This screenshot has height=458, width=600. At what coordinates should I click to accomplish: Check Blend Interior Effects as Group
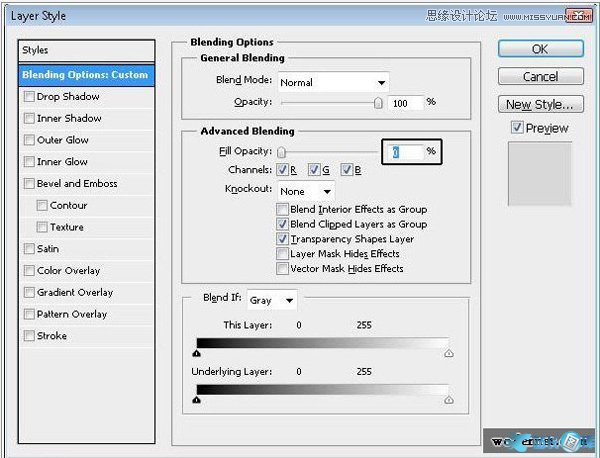pyautogui.click(x=283, y=209)
